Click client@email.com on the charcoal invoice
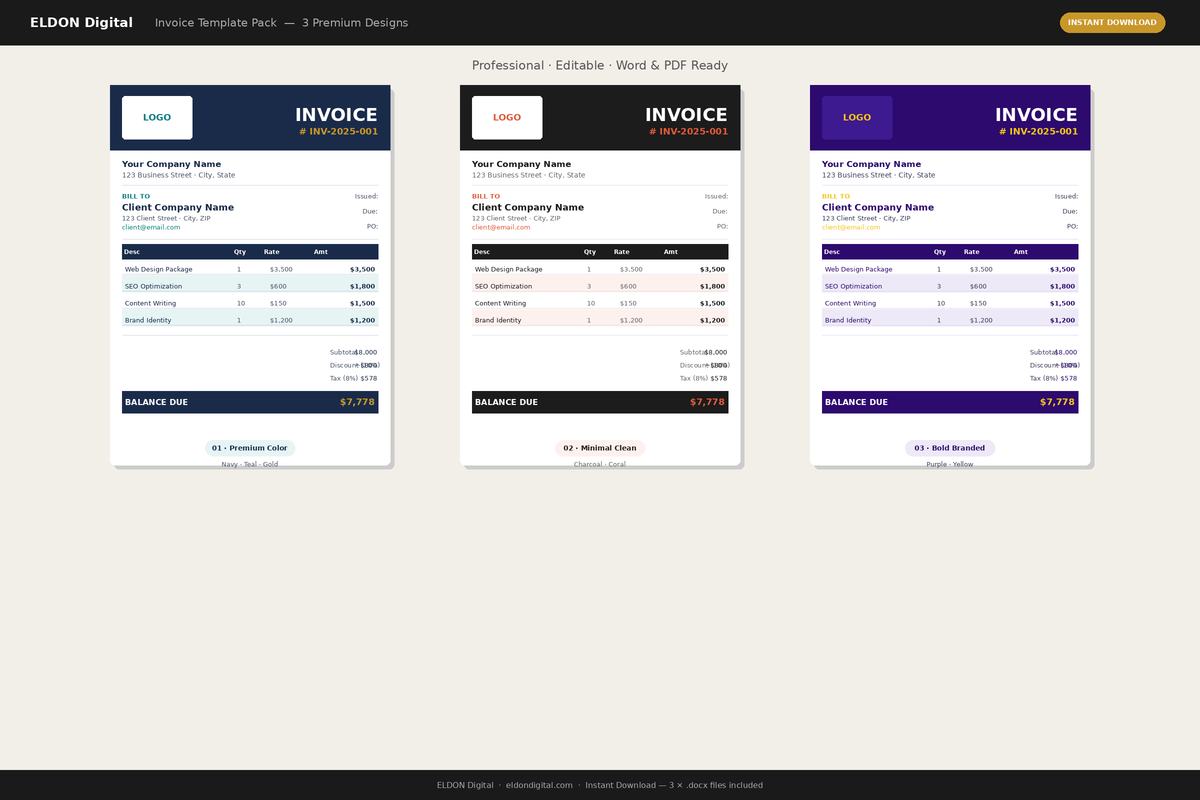 pyautogui.click(x=501, y=227)
